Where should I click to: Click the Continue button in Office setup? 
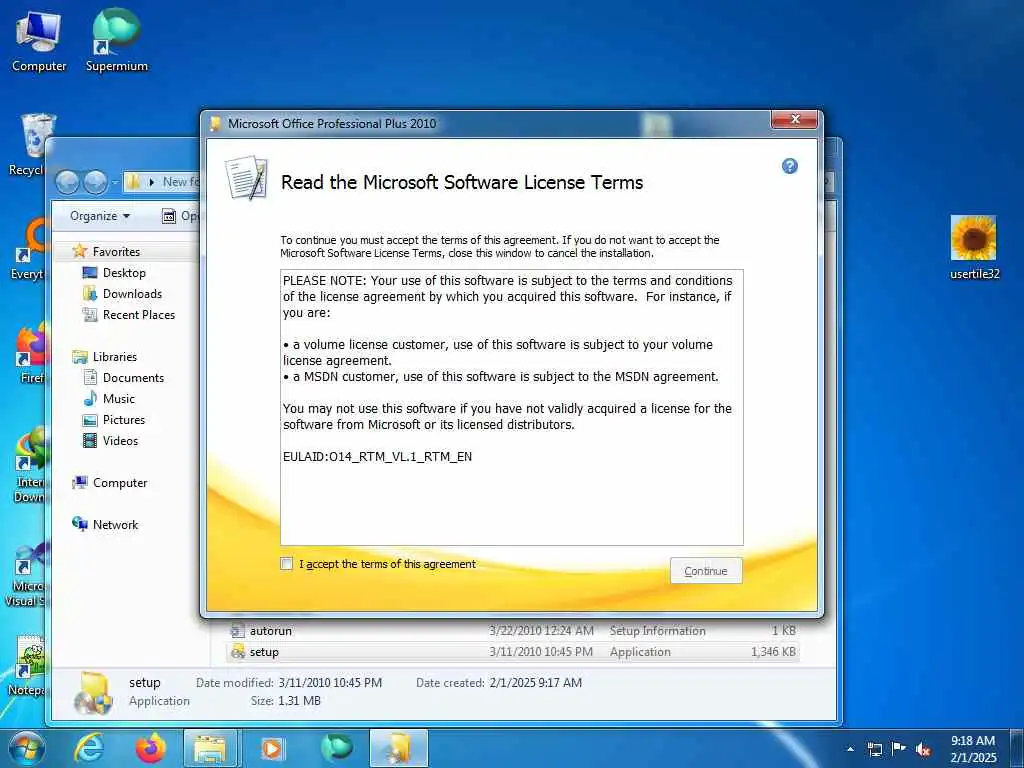click(706, 571)
